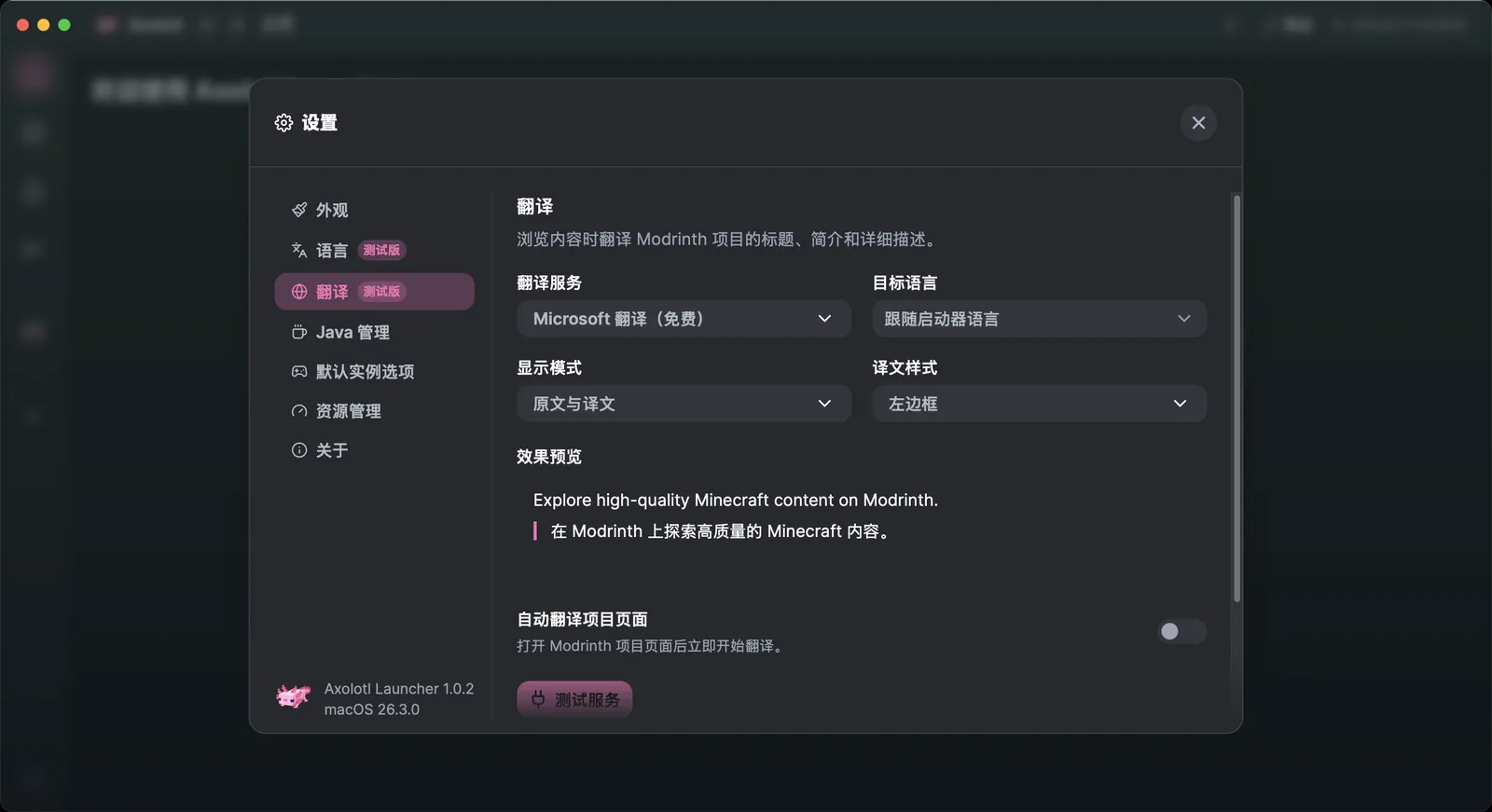The height and width of the screenshot is (812, 1492).
Task: Click the info icon beside 关于
Action: (299, 450)
